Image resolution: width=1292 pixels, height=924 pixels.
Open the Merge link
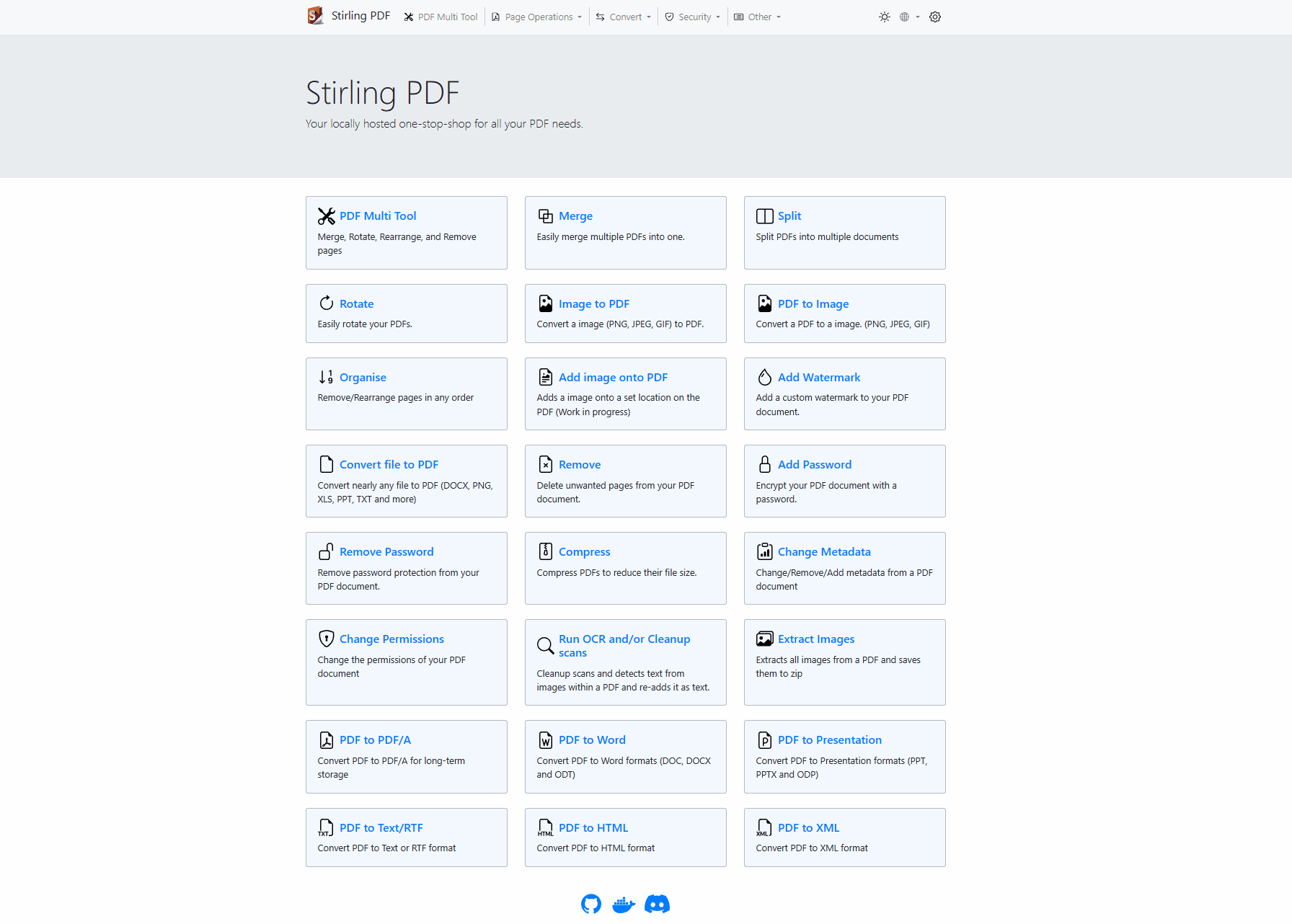[575, 216]
